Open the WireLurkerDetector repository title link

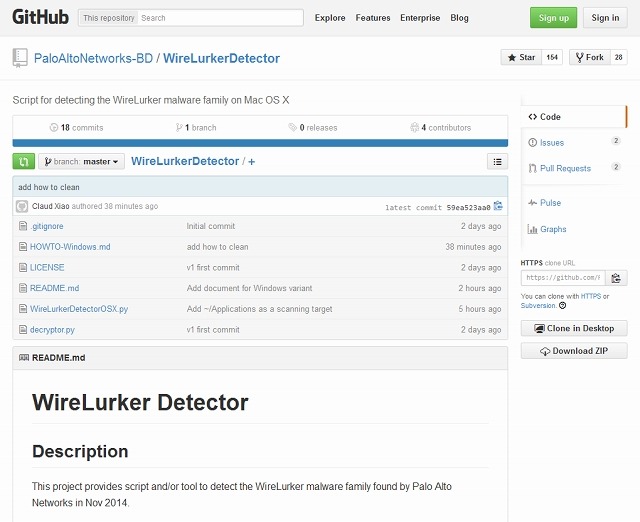click(221, 58)
